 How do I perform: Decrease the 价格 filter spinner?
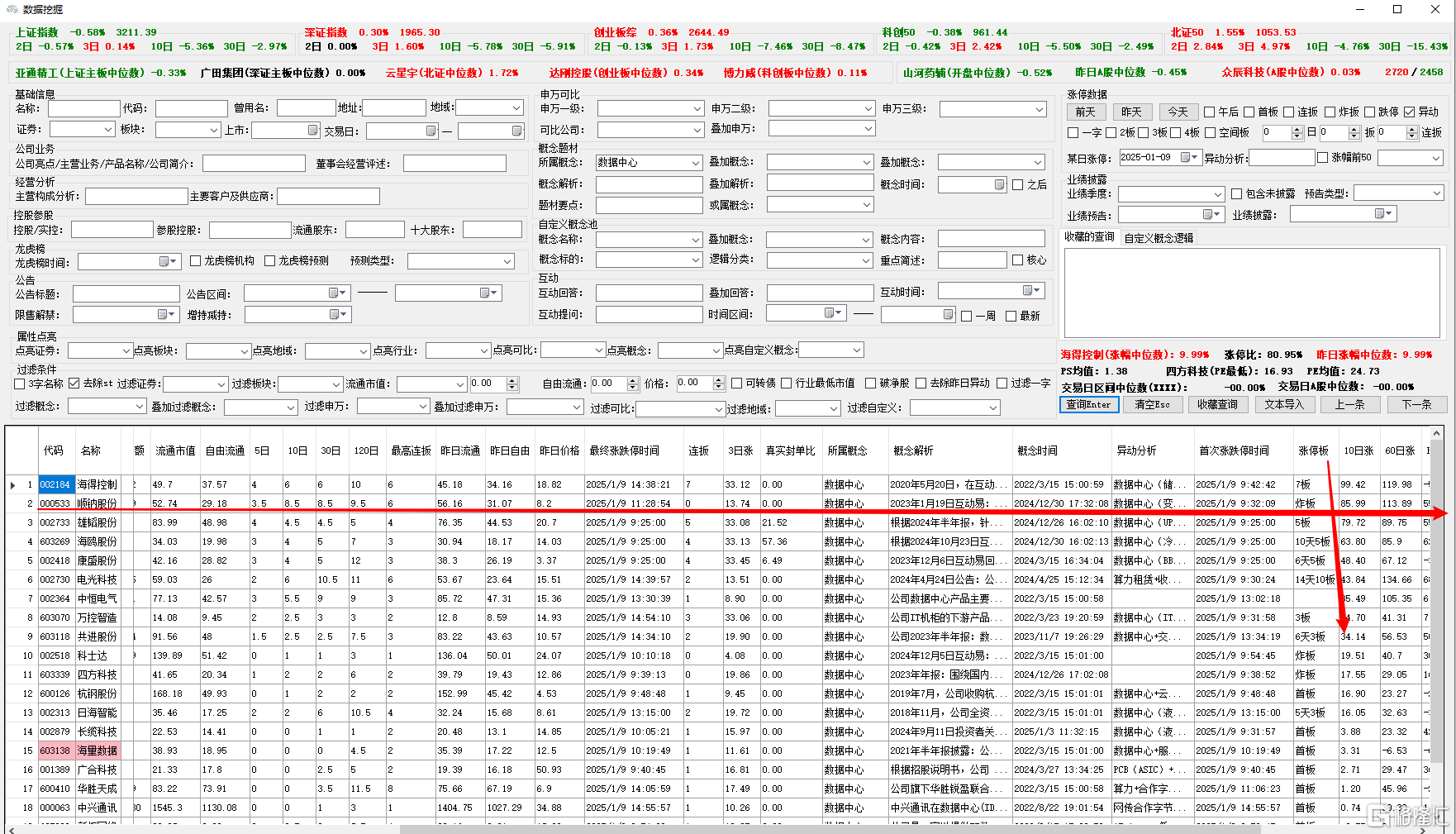click(718, 387)
